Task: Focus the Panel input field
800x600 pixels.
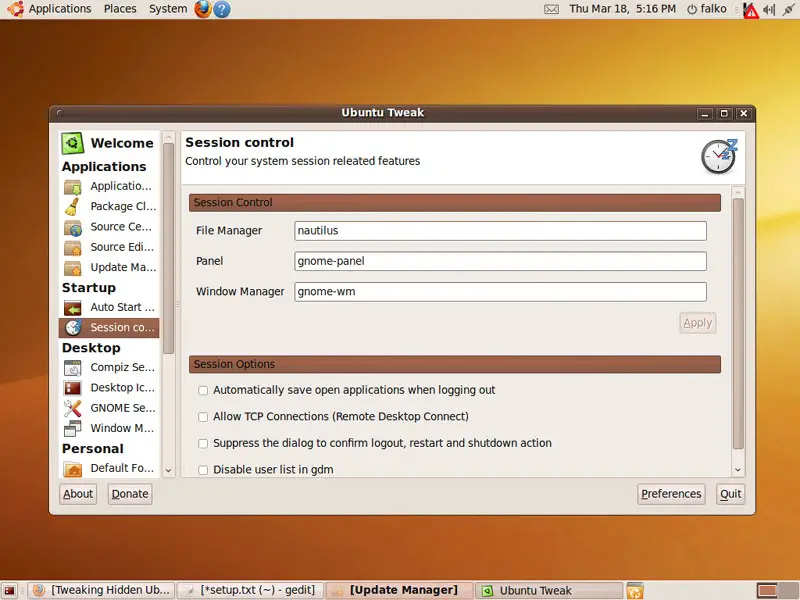Action: point(501,261)
